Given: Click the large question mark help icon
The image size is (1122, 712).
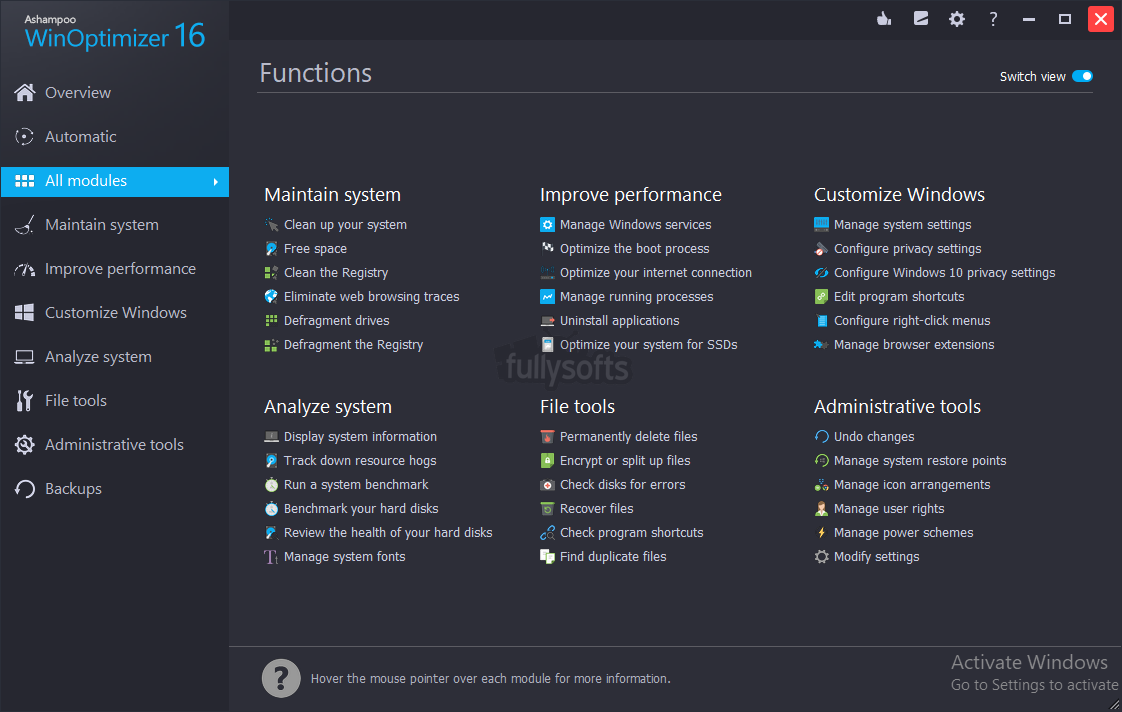Looking at the screenshot, I should pos(281,678).
